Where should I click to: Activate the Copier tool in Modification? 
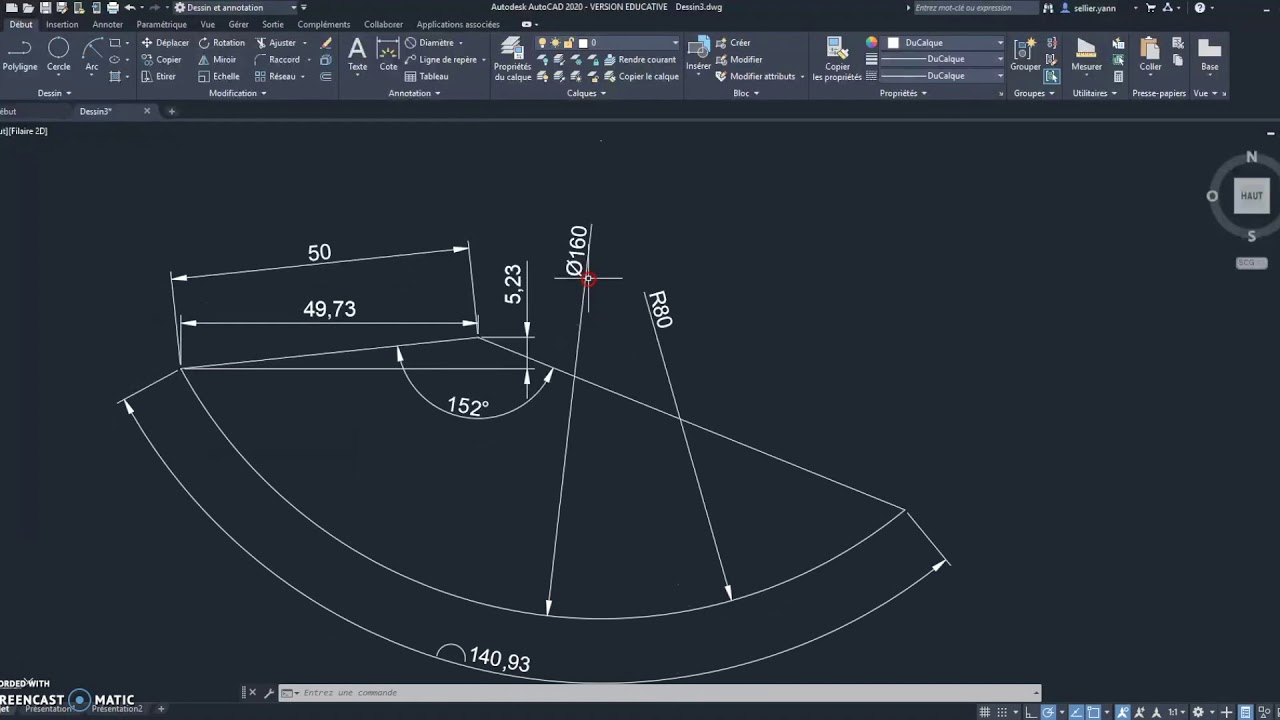click(x=161, y=60)
